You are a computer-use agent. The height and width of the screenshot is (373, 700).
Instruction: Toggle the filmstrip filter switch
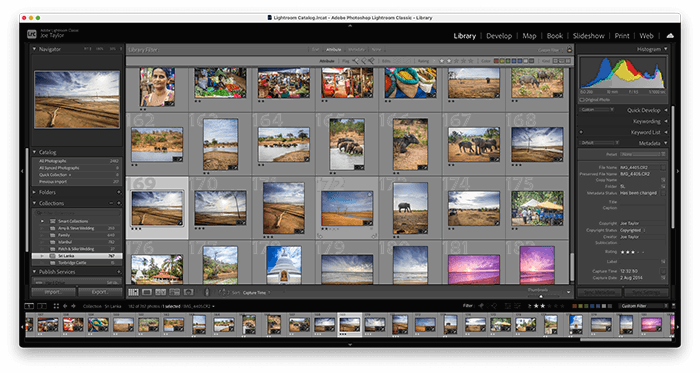tap(673, 306)
